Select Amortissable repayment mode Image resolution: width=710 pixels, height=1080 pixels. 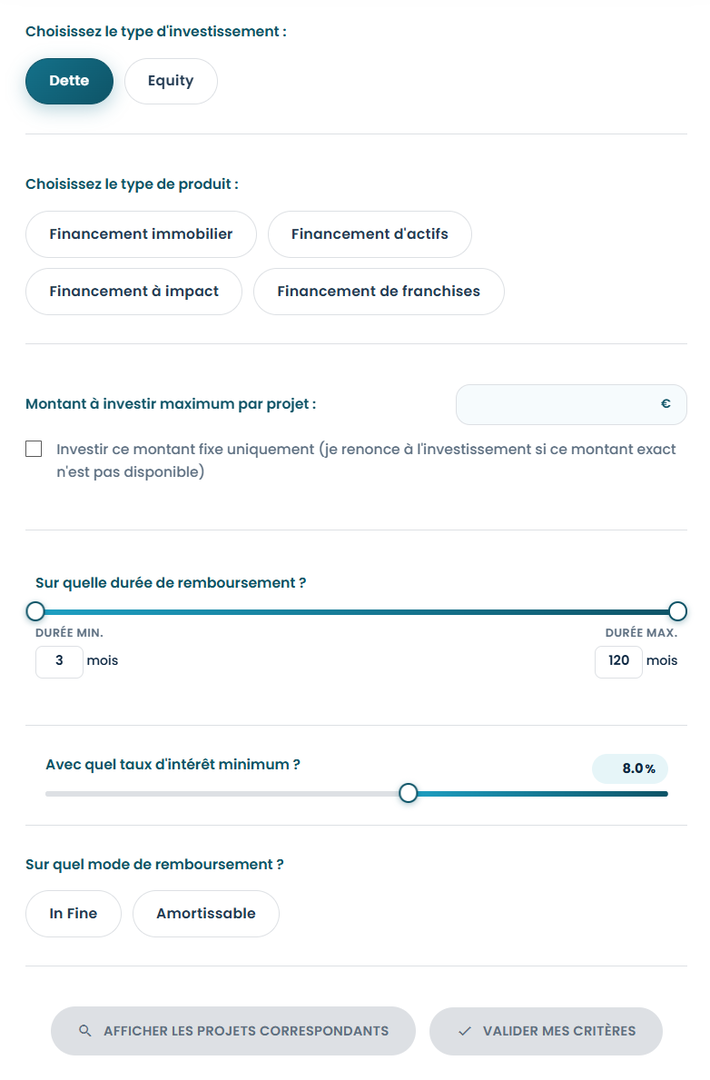click(x=206, y=914)
